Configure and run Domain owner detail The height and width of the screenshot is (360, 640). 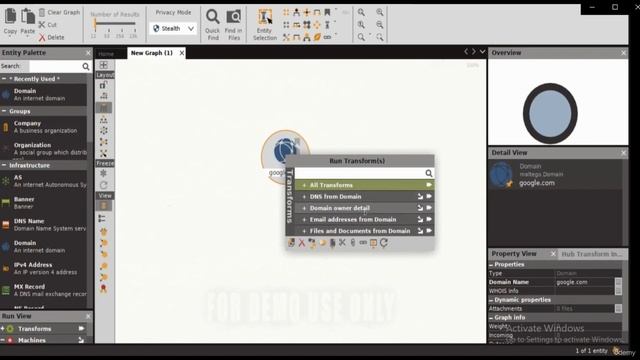(x=420, y=208)
